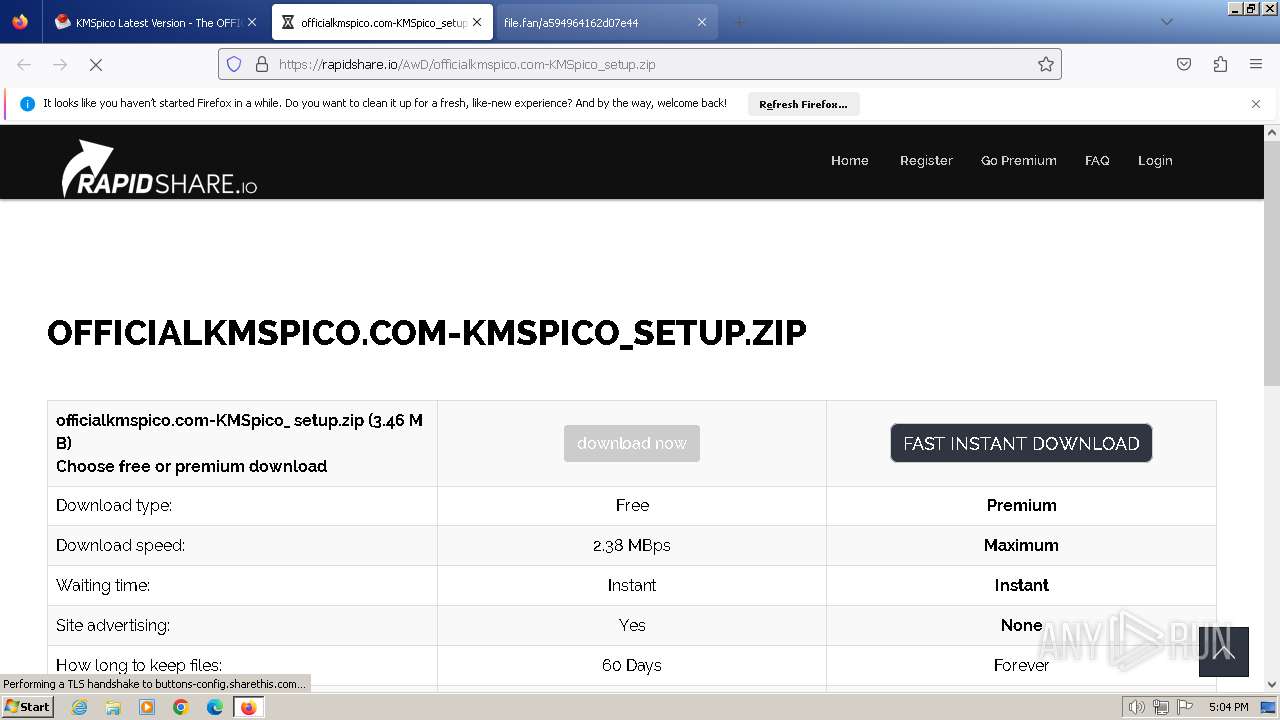
Task: Click the '60 Days' cell
Action: [x=632, y=665]
